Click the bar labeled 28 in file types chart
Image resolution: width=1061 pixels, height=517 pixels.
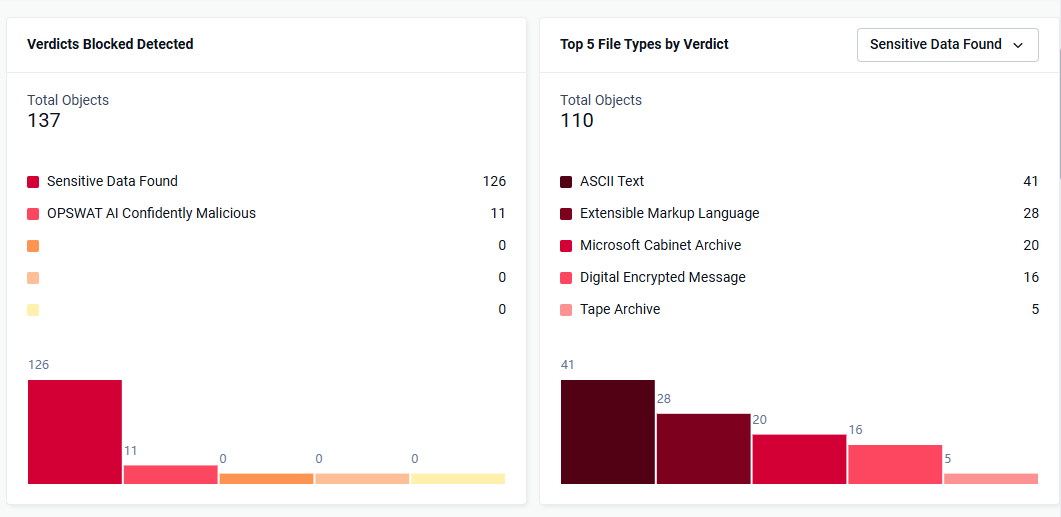pyautogui.click(x=704, y=449)
